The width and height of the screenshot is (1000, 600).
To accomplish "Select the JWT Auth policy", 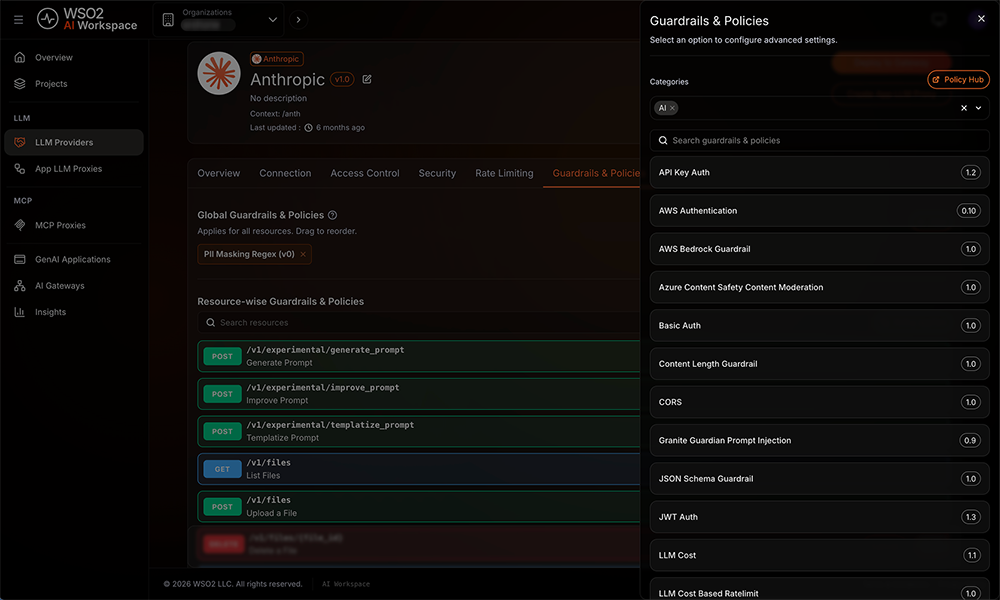I will tap(820, 517).
